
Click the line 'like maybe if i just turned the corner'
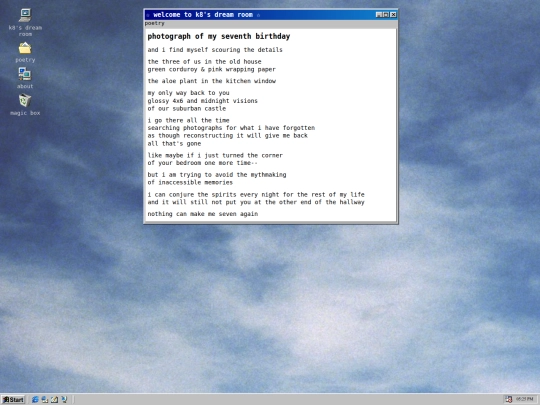215,155
